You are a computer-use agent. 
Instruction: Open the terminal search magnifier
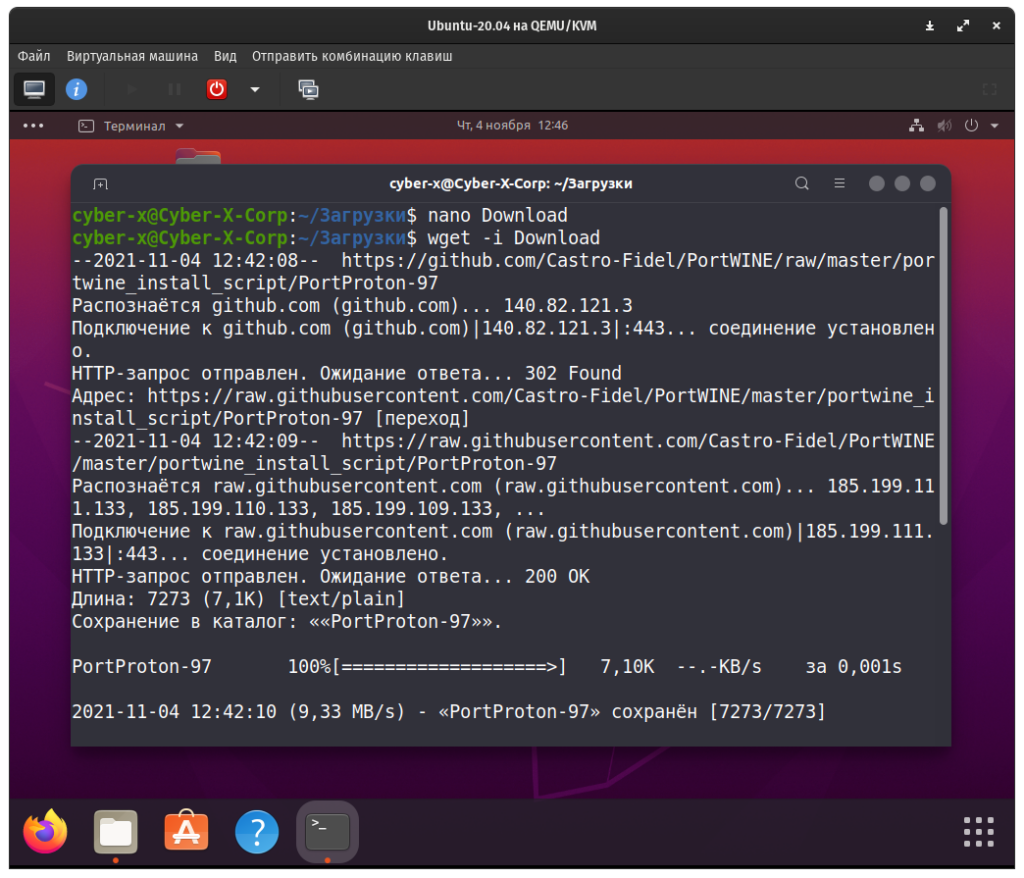801,184
